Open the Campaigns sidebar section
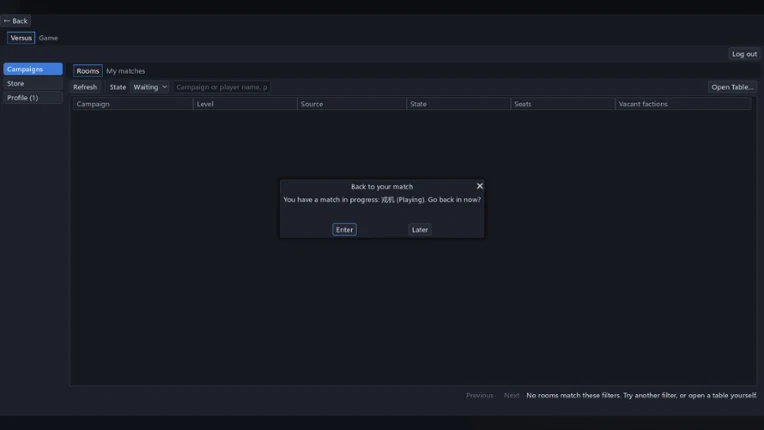The height and width of the screenshot is (430, 764). pos(33,69)
